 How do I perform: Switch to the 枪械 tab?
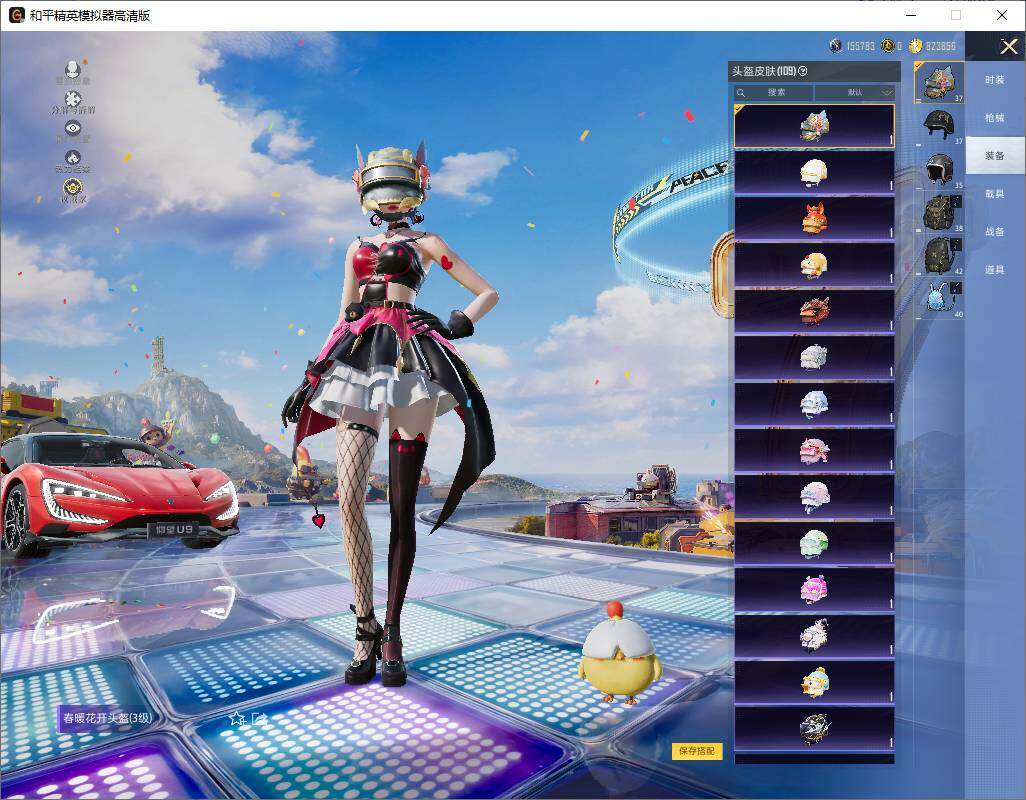pos(995,118)
